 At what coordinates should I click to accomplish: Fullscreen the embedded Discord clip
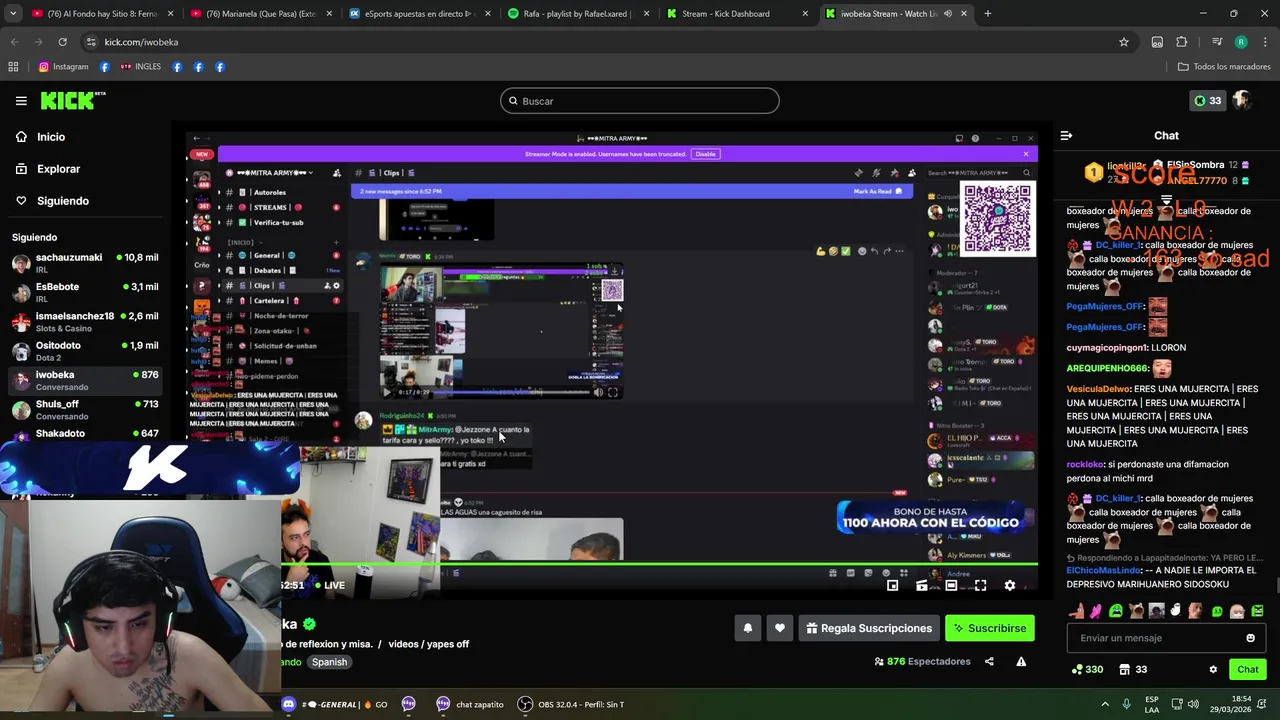pyautogui.click(x=613, y=392)
